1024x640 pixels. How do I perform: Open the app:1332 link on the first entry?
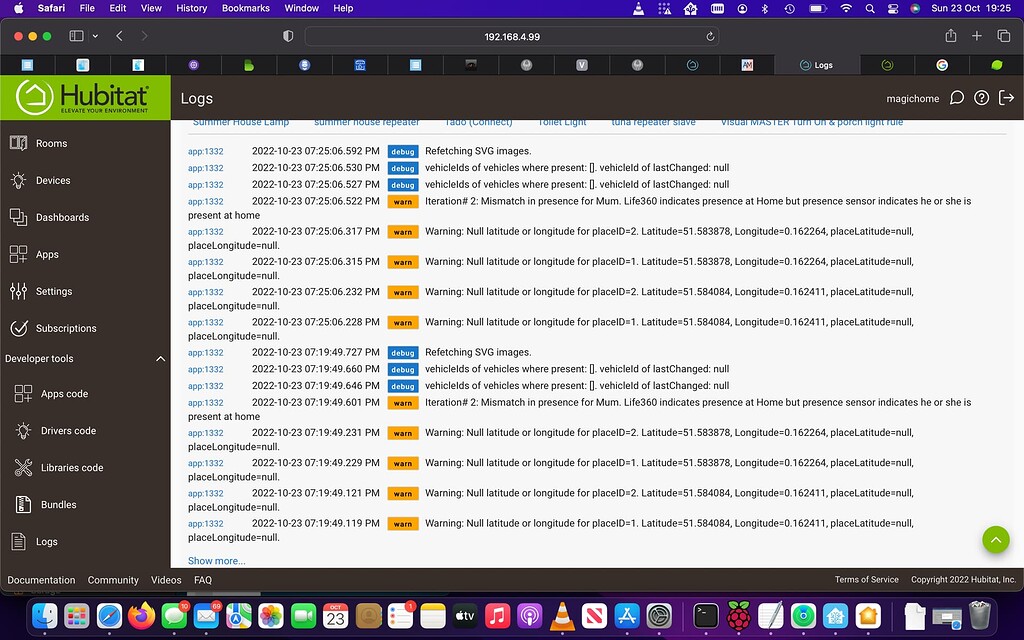click(x=205, y=151)
